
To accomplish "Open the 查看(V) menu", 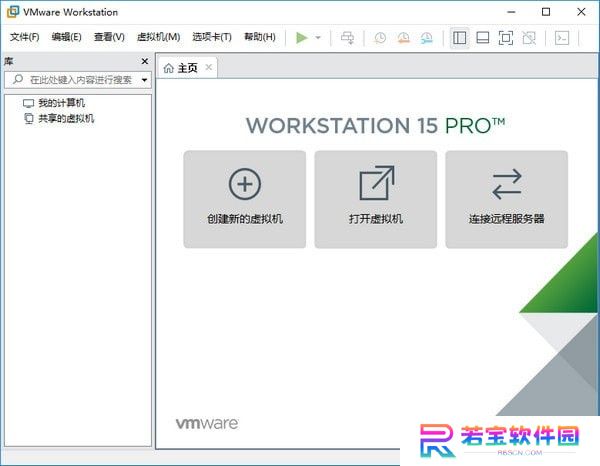I will pyautogui.click(x=109, y=37).
